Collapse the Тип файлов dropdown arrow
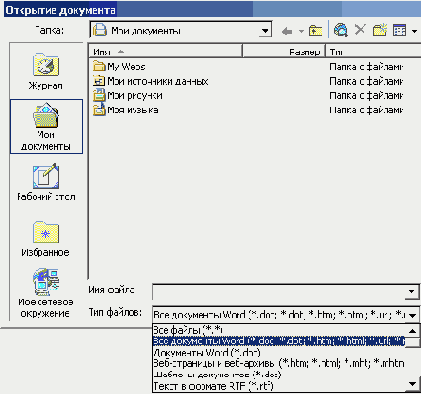Image resolution: width=421 pixels, height=394 pixels. coord(413,315)
